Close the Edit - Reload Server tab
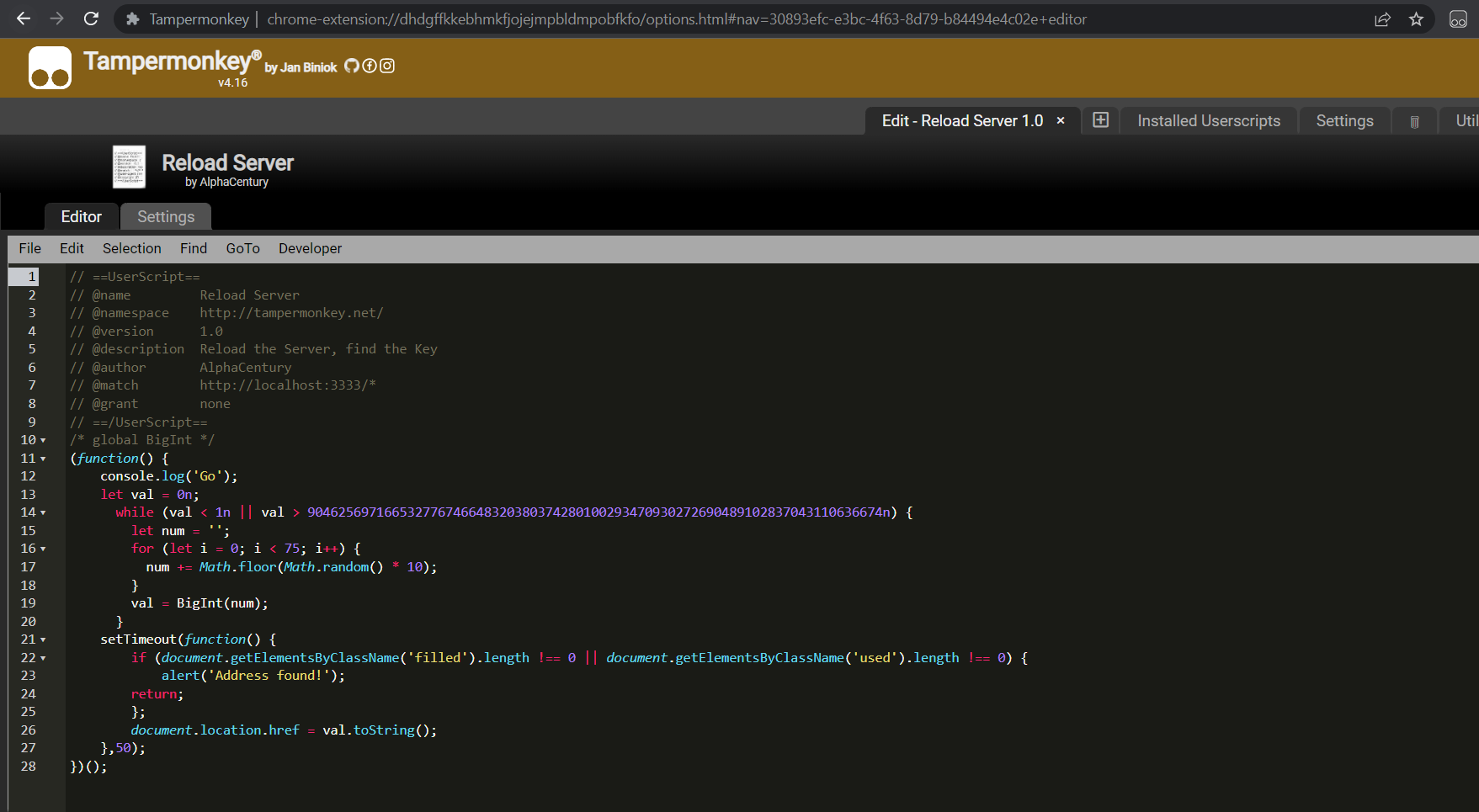The height and width of the screenshot is (812, 1479). [1061, 120]
